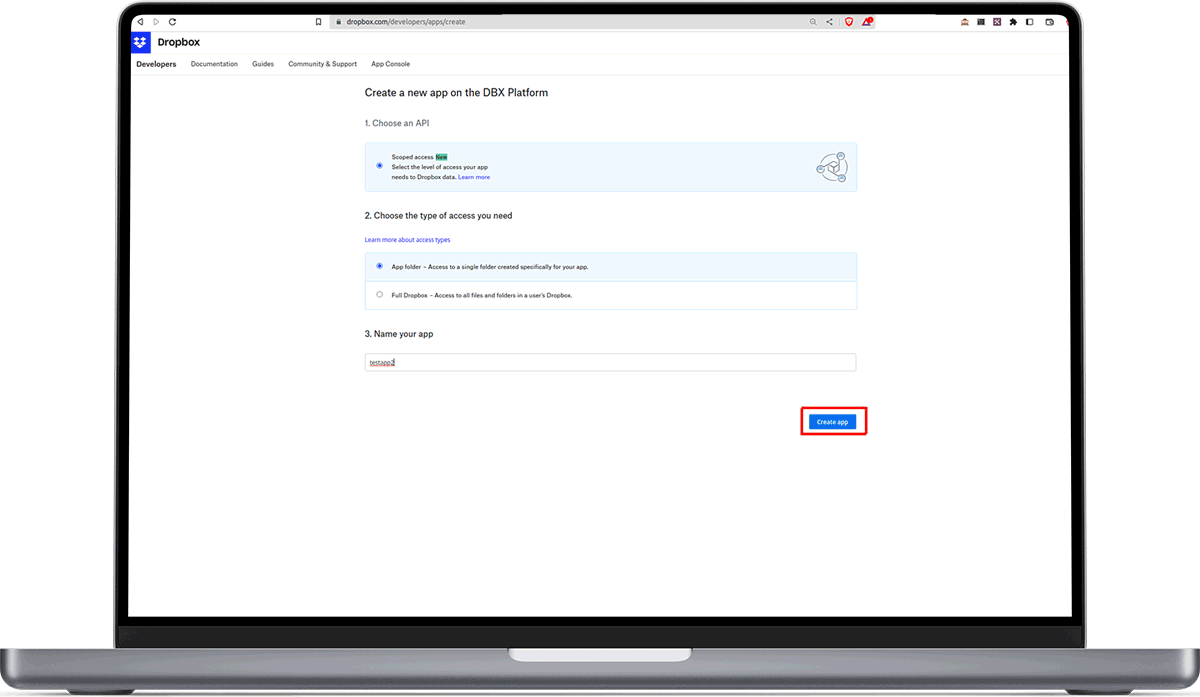Select the Full Dropbox access radio button
This screenshot has width=1200, height=697.
[x=379, y=295]
